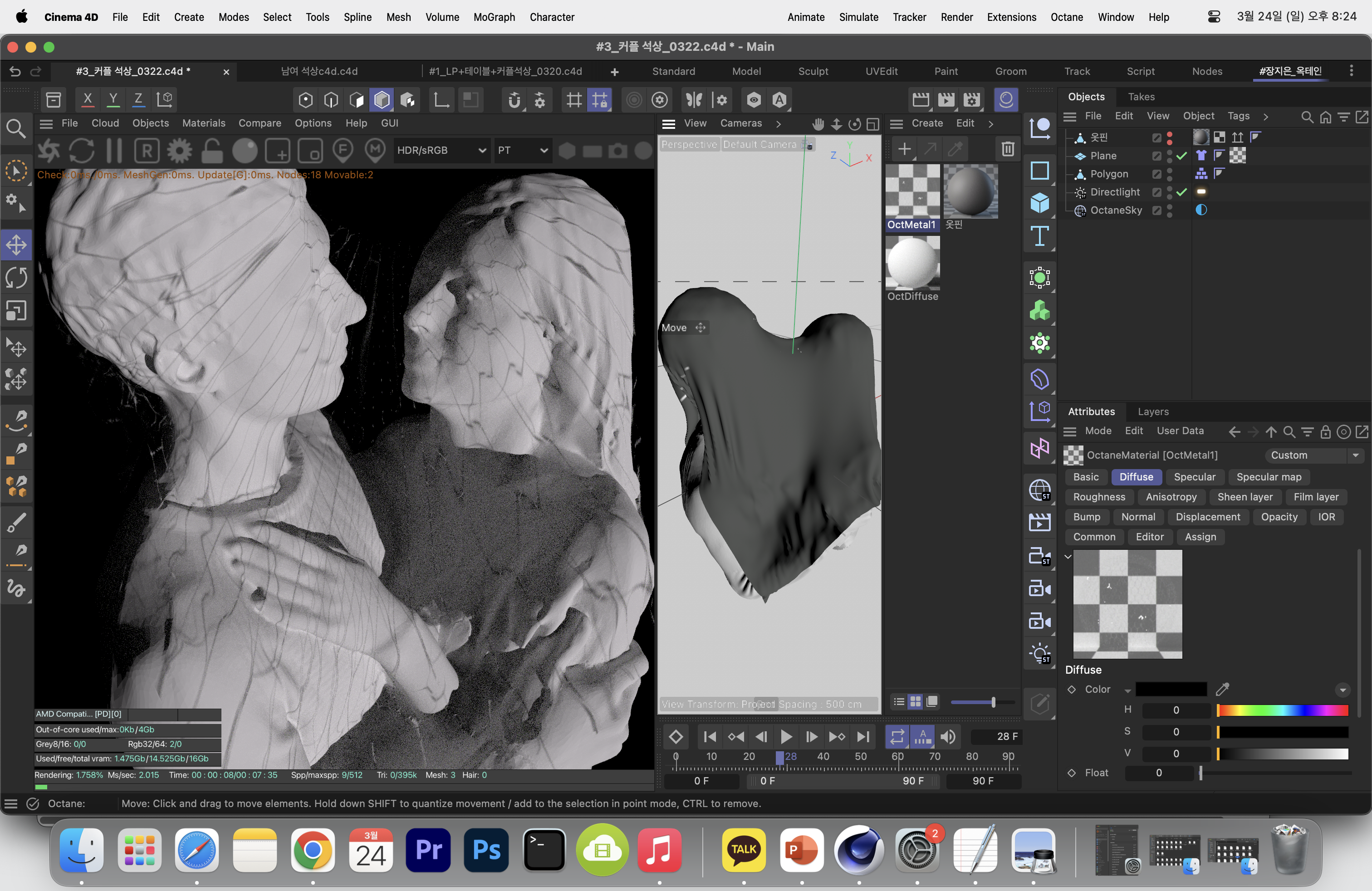Click the color eyedropper picker icon
This screenshot has height=891, width=1372.
coord(1222,689)
